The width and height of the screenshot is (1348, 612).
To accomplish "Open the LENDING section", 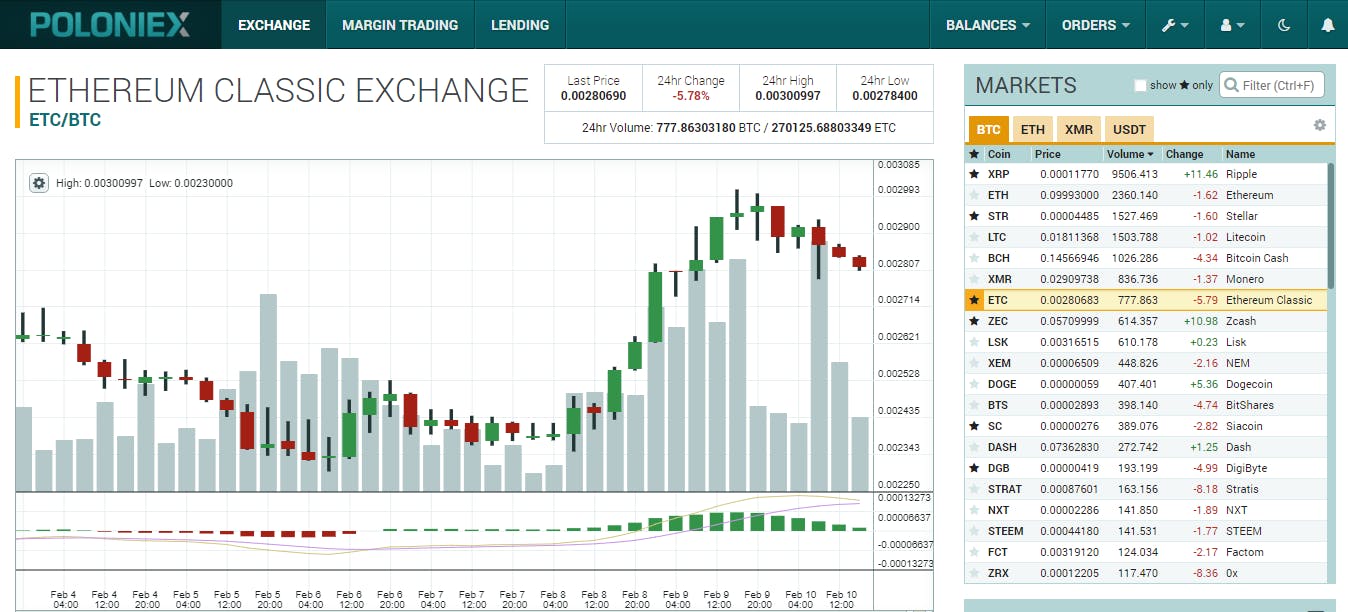I will coord(520,25).
